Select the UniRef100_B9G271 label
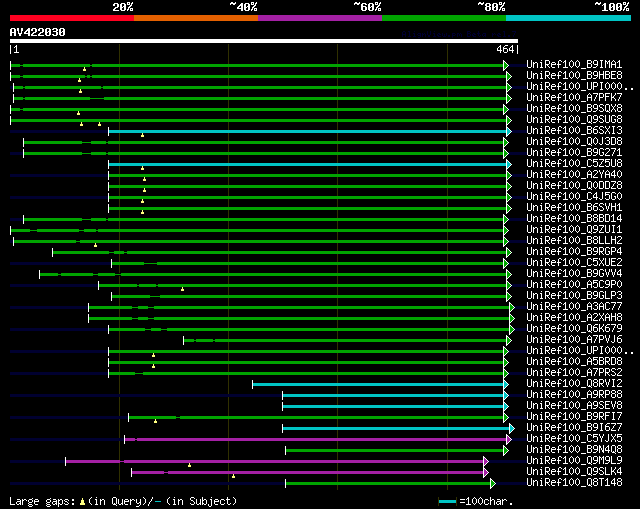640x509 pixels. tap(574, 153)
